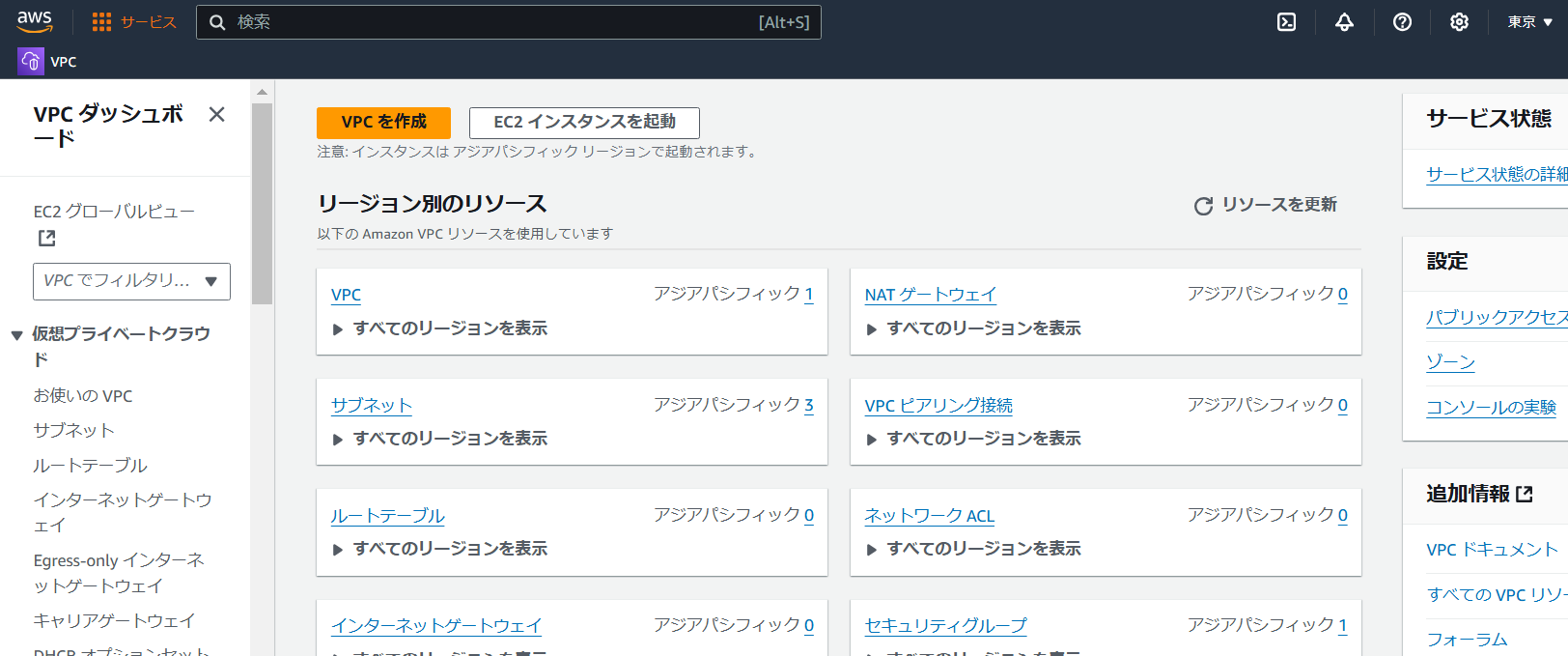This screenshot has height=656, width=1568.
Task: Click the 追加情報 heading
Action: (x=1468, y=494)
